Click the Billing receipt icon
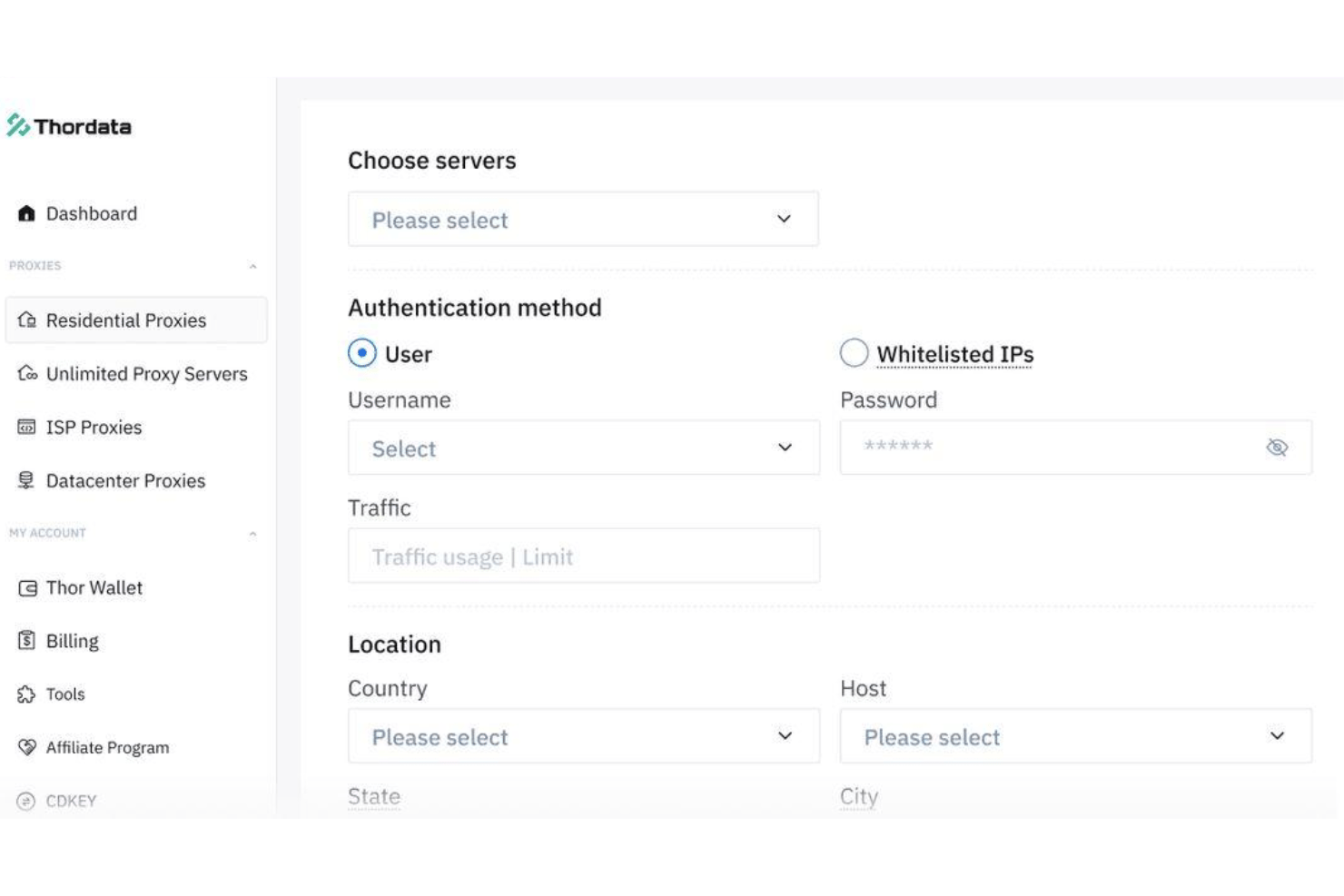Screen dimensions: 1344x896 click(x=26, y=640)
